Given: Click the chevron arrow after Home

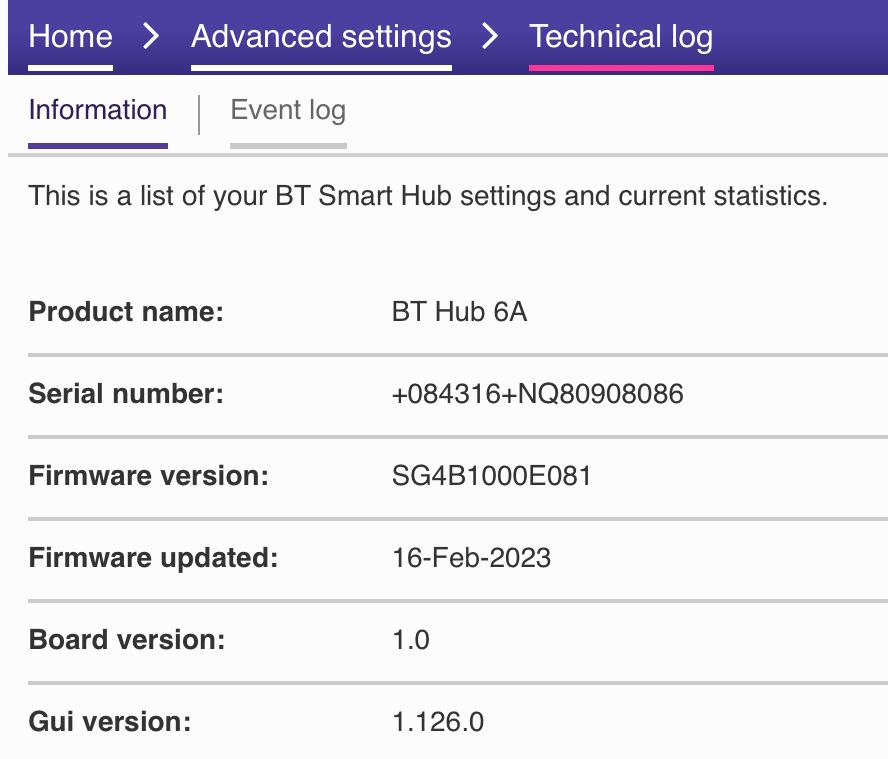Looking at the screenshot, I should pyautogui.click(x=151, y=37).
